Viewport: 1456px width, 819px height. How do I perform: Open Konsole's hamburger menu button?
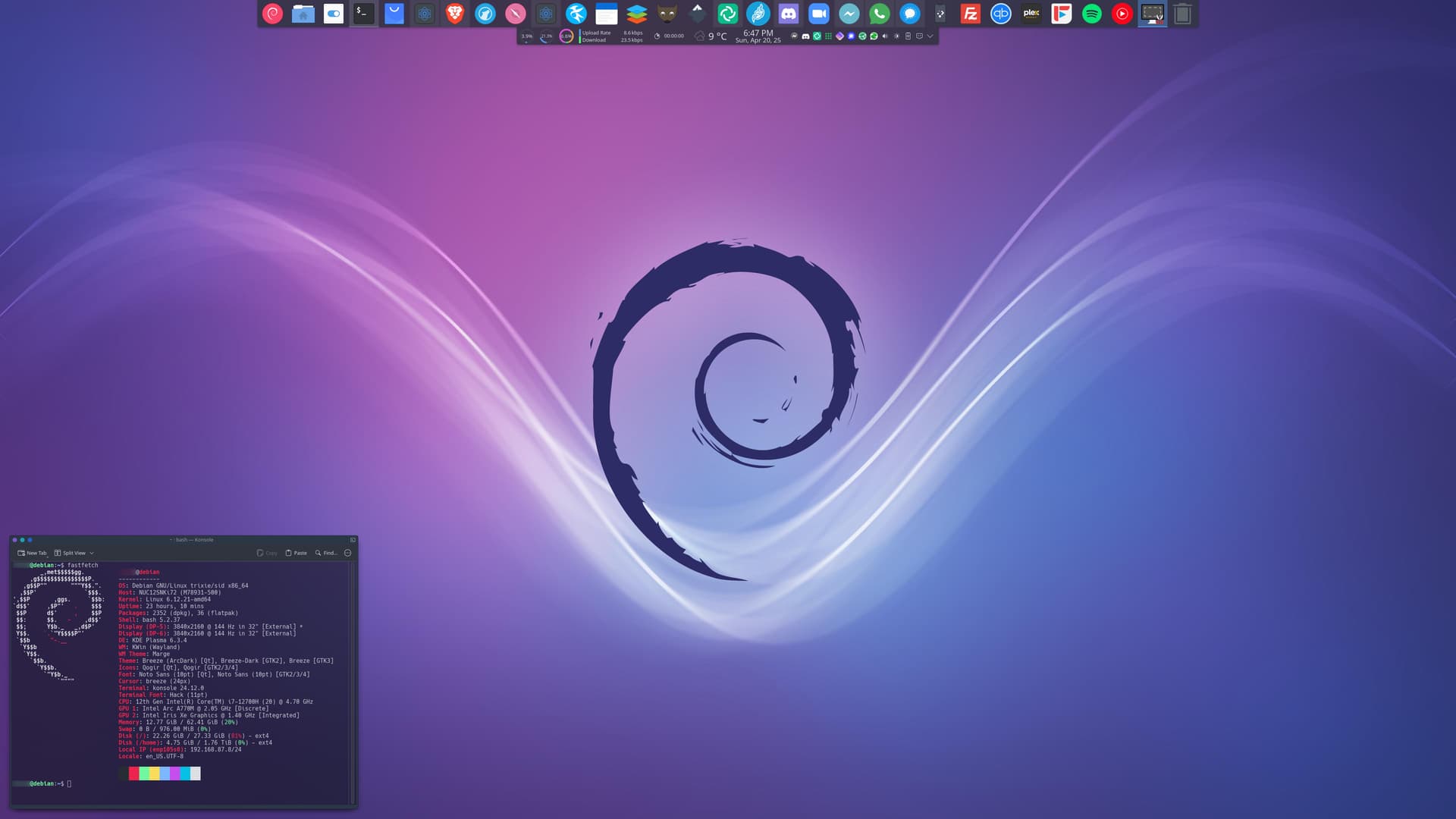(x=347, y=553)
